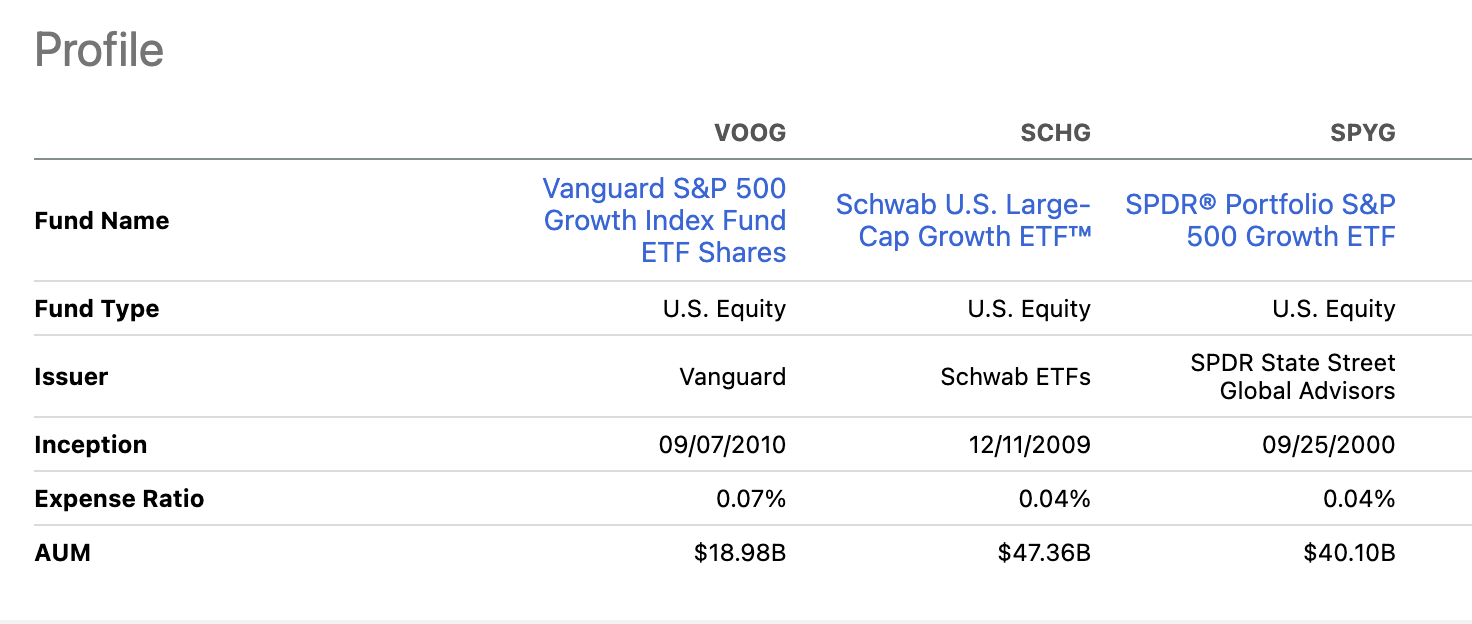Select the Fund Type row label
This screenshot has width=1472, height=624.
coord(97,309)
